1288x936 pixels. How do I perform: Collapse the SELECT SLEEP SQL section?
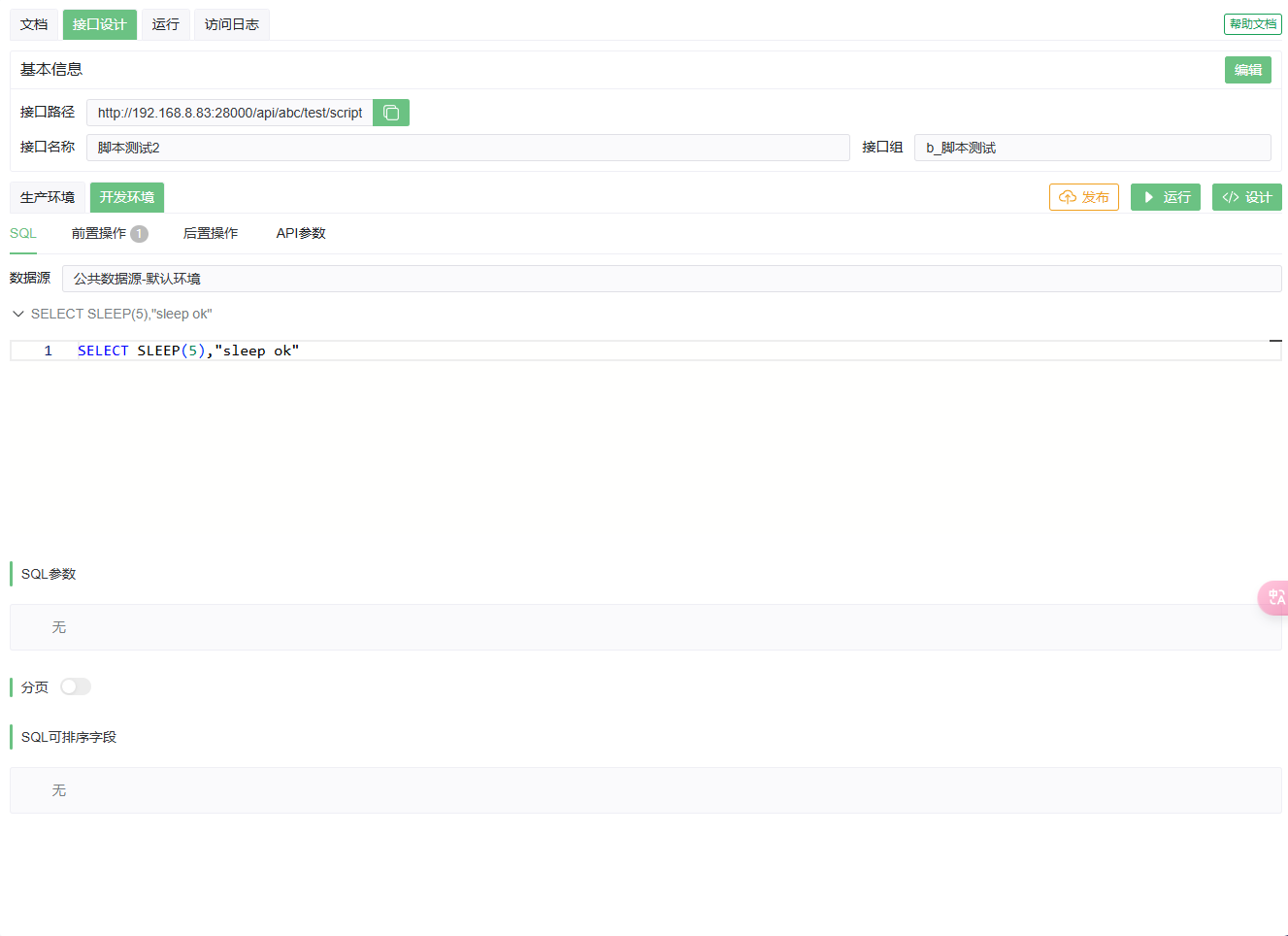click(x=18, y=314)
